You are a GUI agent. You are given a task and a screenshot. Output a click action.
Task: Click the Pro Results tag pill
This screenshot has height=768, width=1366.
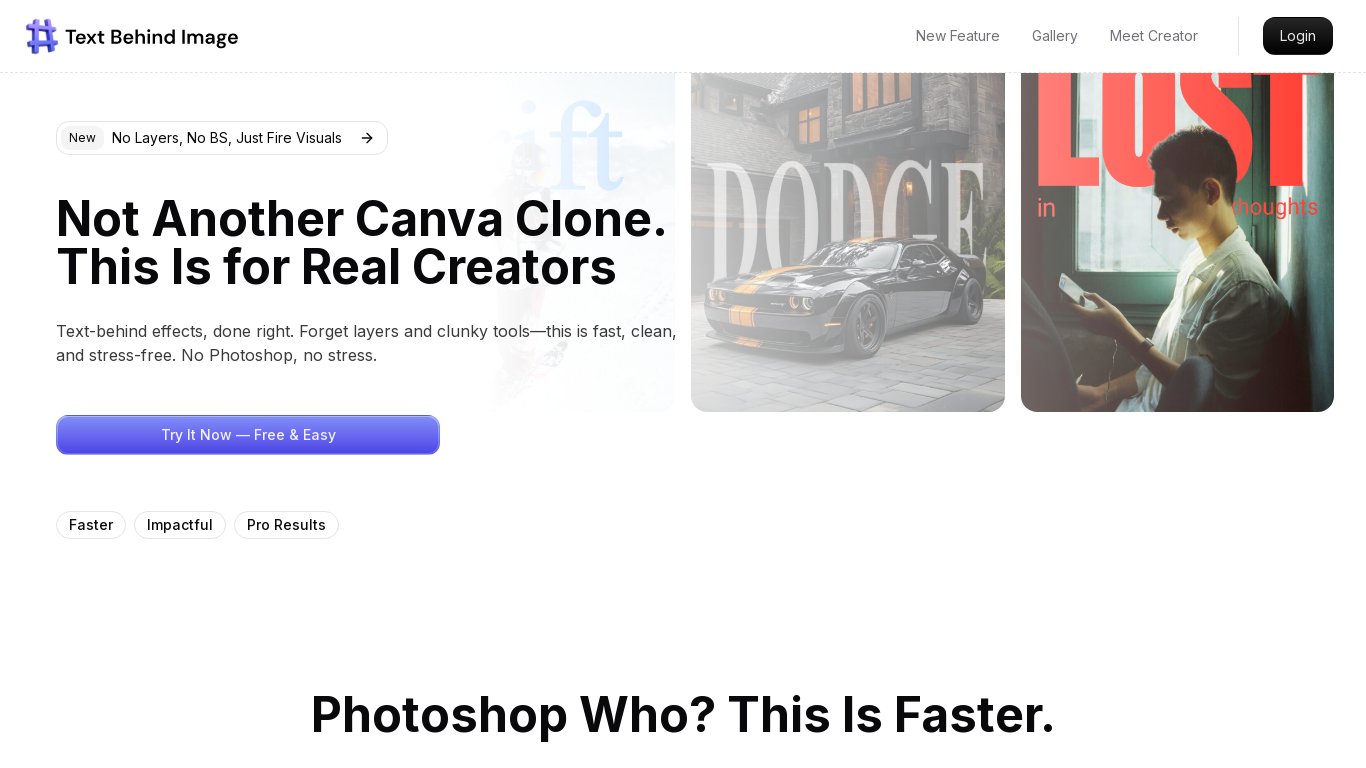[286, 525]
